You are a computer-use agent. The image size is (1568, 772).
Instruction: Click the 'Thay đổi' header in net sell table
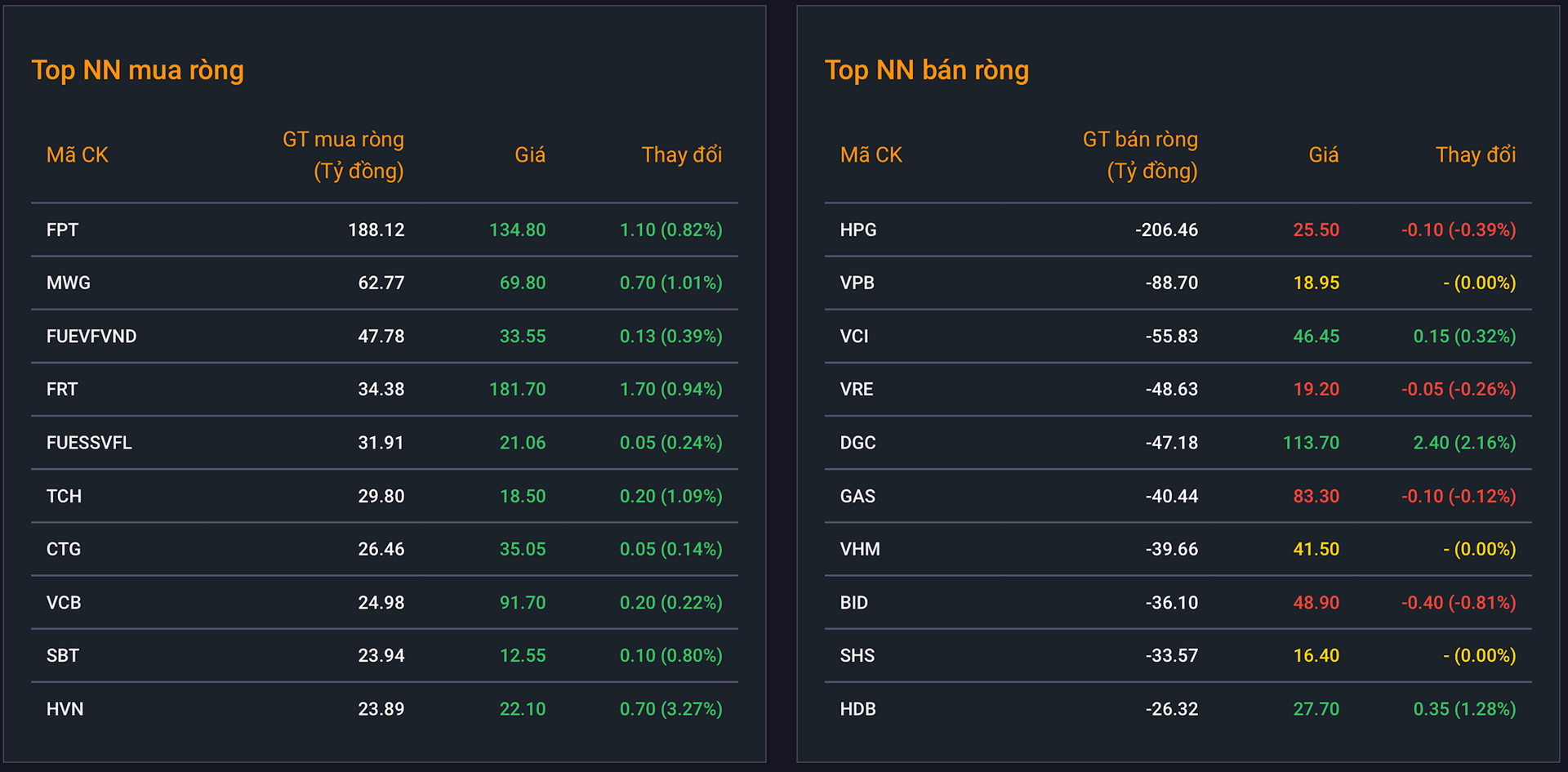point(1476,155)
